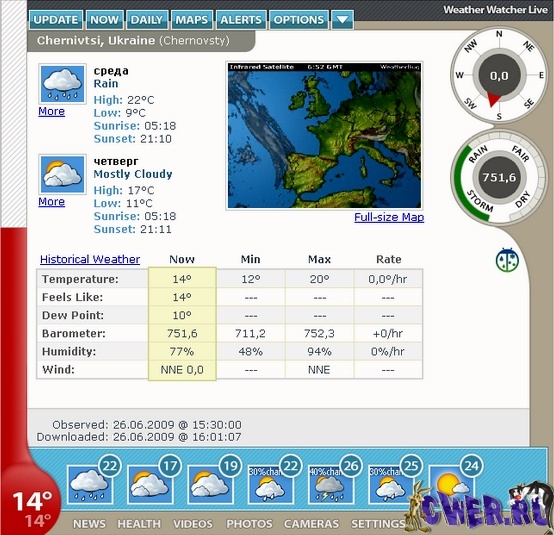This screenshot has width=554, height=535.
Task: Click the Wednesday rain weather icon
Action: (x=63, y=84)
